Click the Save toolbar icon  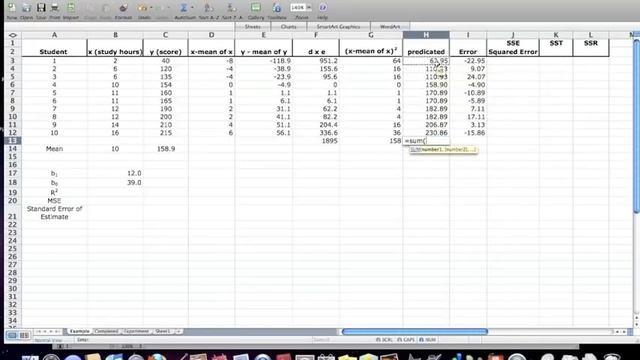41,8
